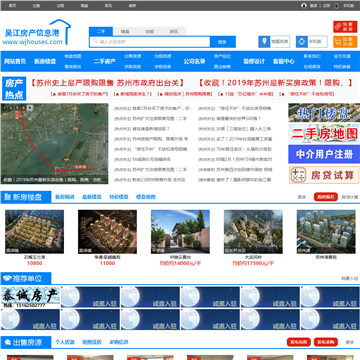Open the property thumbnail priced 14000元/平
Viewport: 360px width, 360px height.
point(180,232)
